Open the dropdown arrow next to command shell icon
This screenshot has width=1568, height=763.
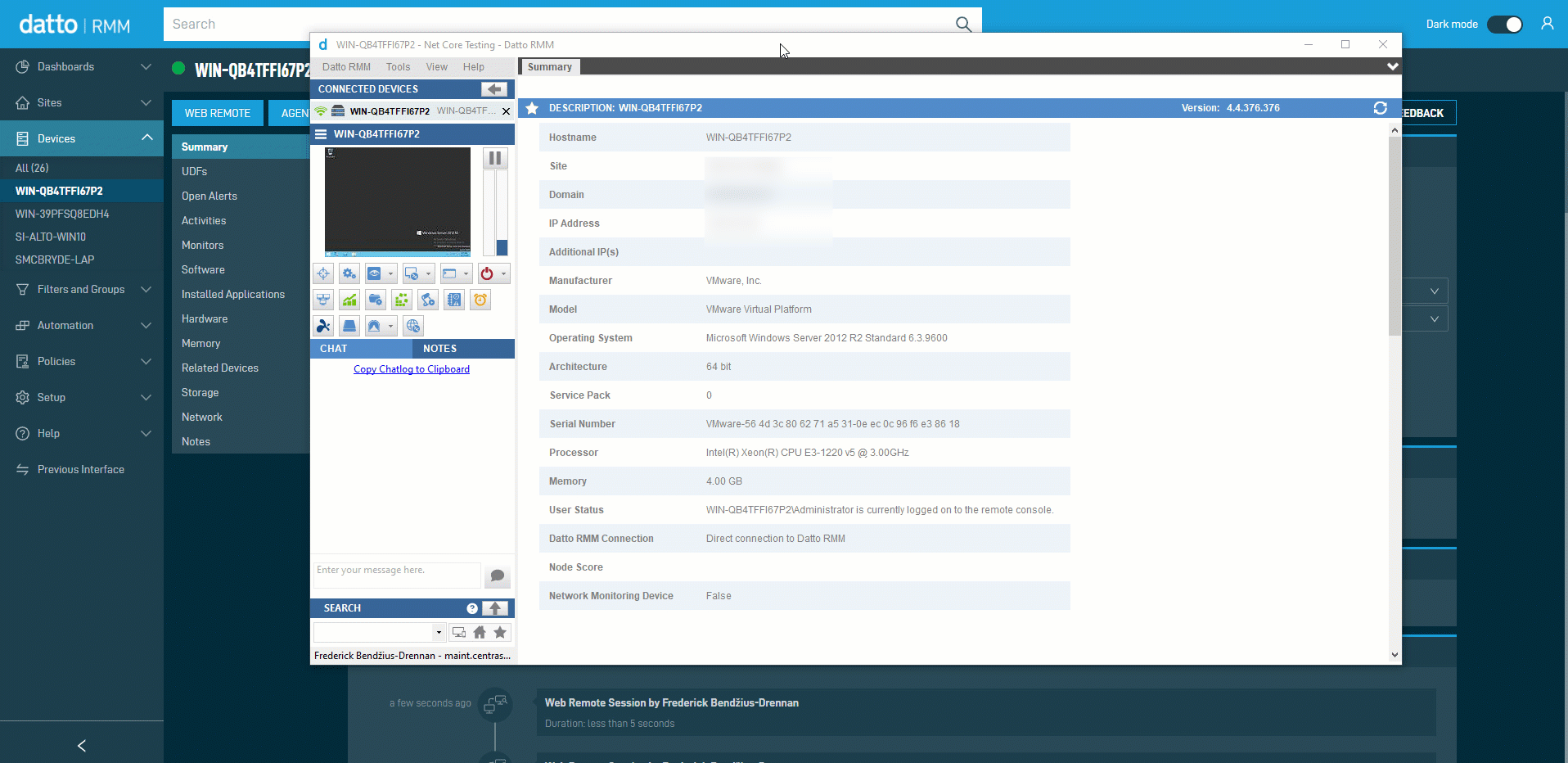pyautogui.click(x=466, y=274)
